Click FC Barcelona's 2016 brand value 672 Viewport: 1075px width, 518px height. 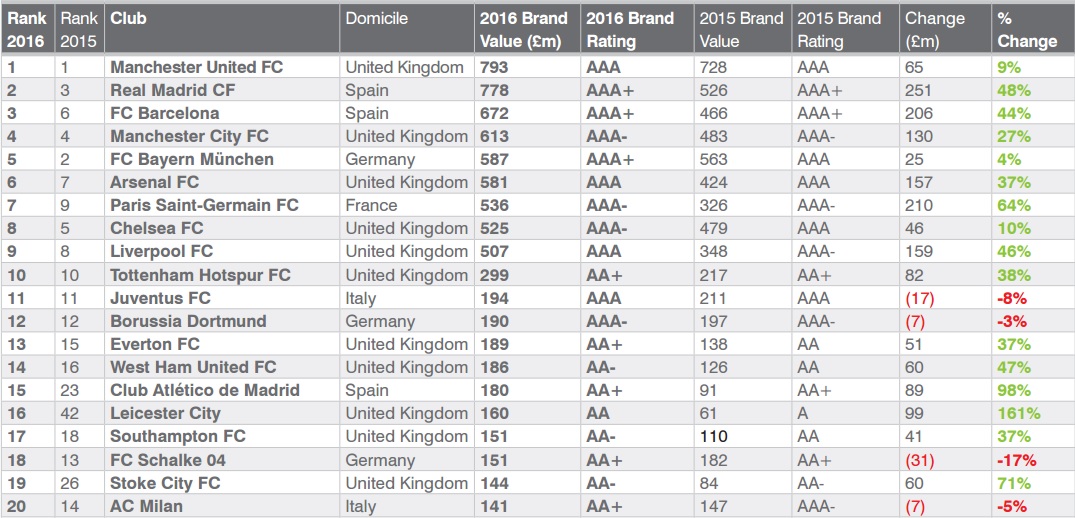494,113
